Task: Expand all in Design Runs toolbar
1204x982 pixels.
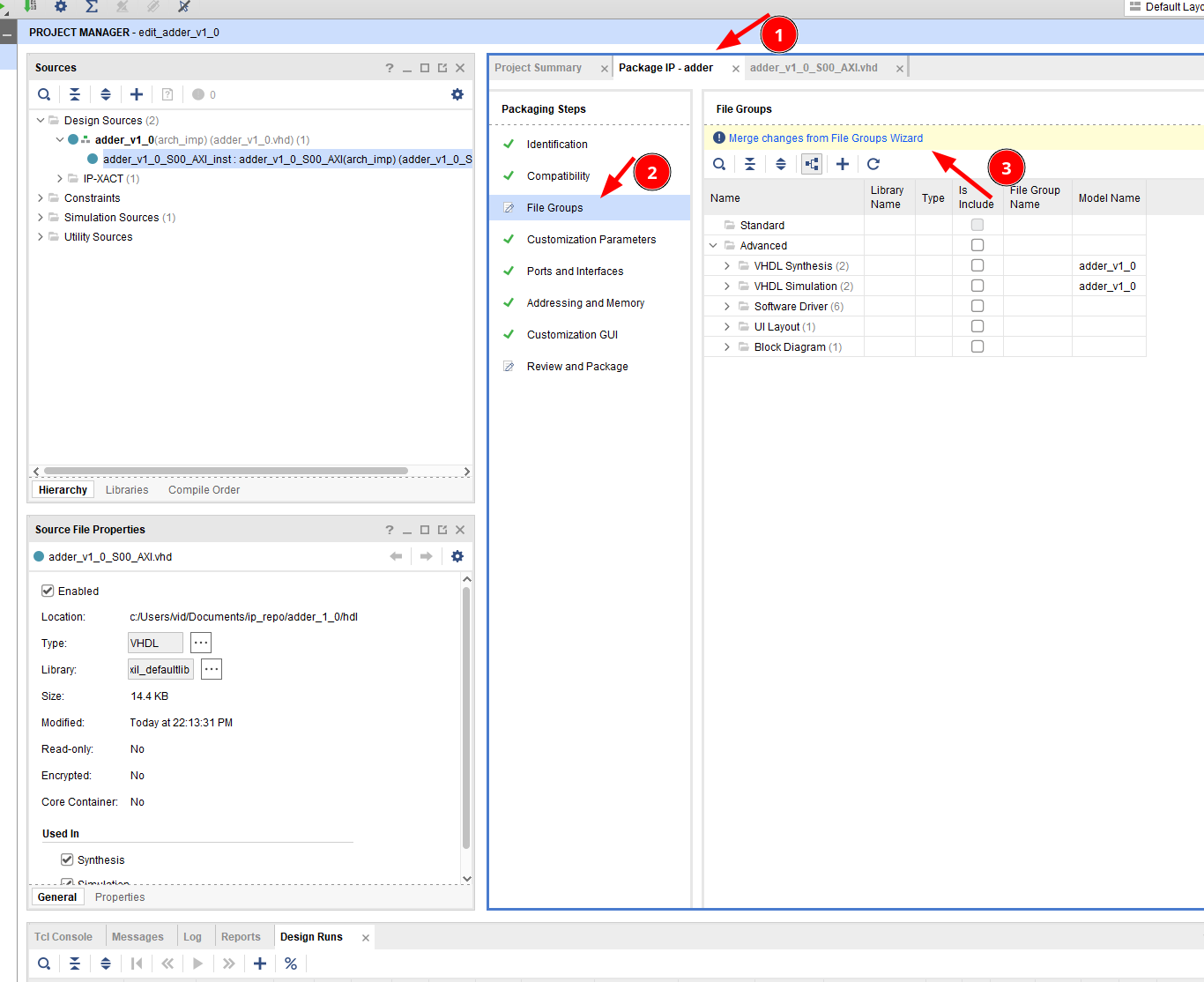Action: click(x=106, y=963)
